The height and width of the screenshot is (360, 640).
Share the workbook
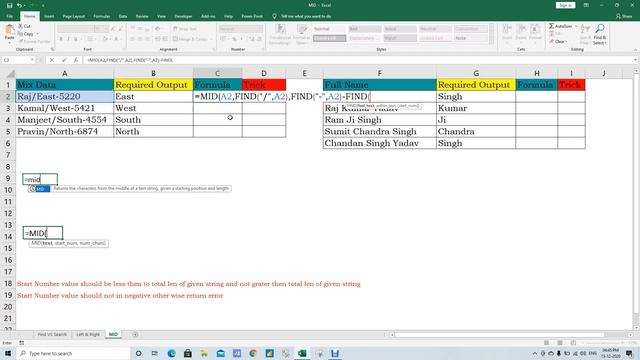(x=624, y=16)
